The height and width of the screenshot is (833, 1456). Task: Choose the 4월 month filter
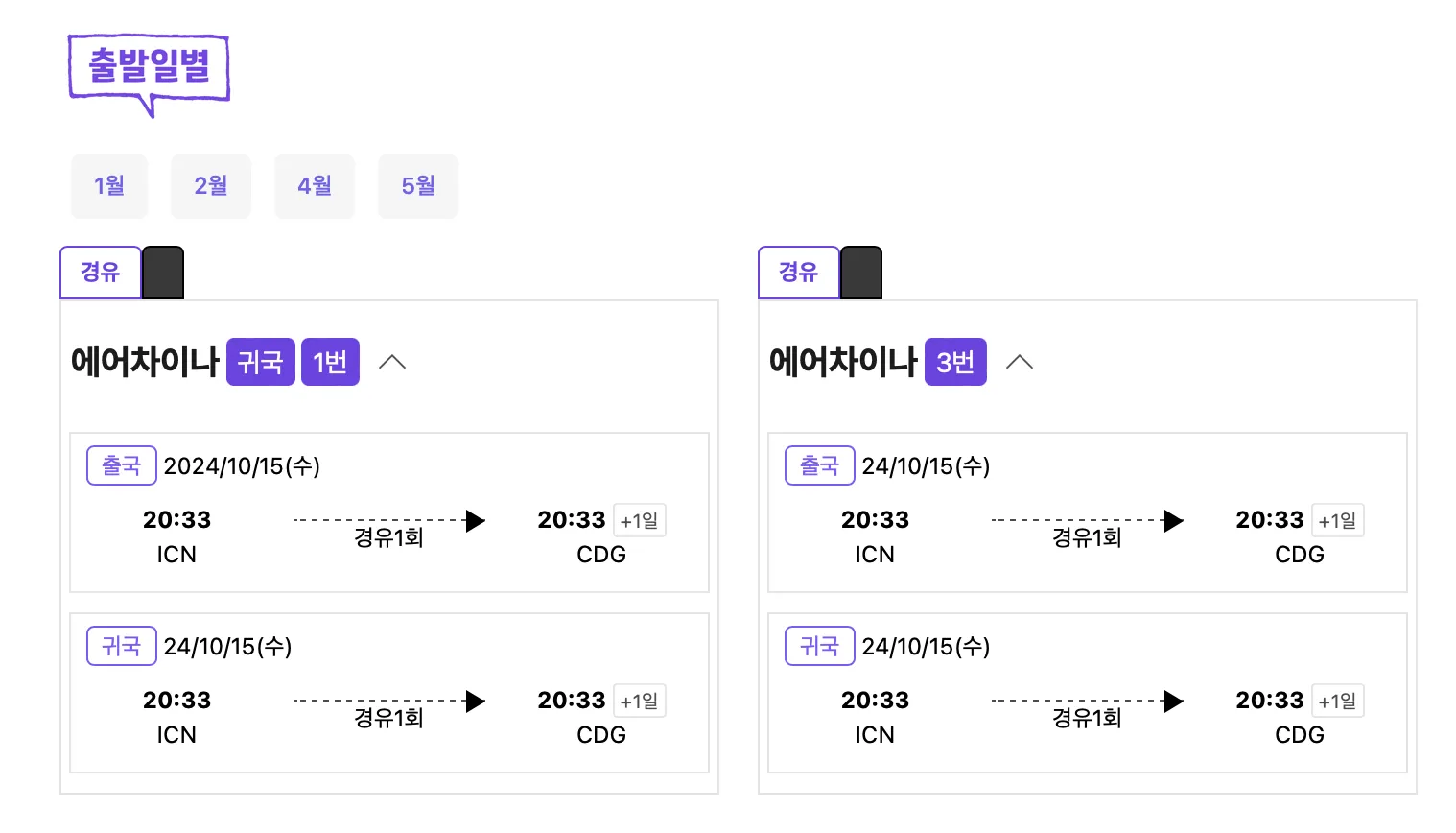pyautogui.click(x=315, y=185)
